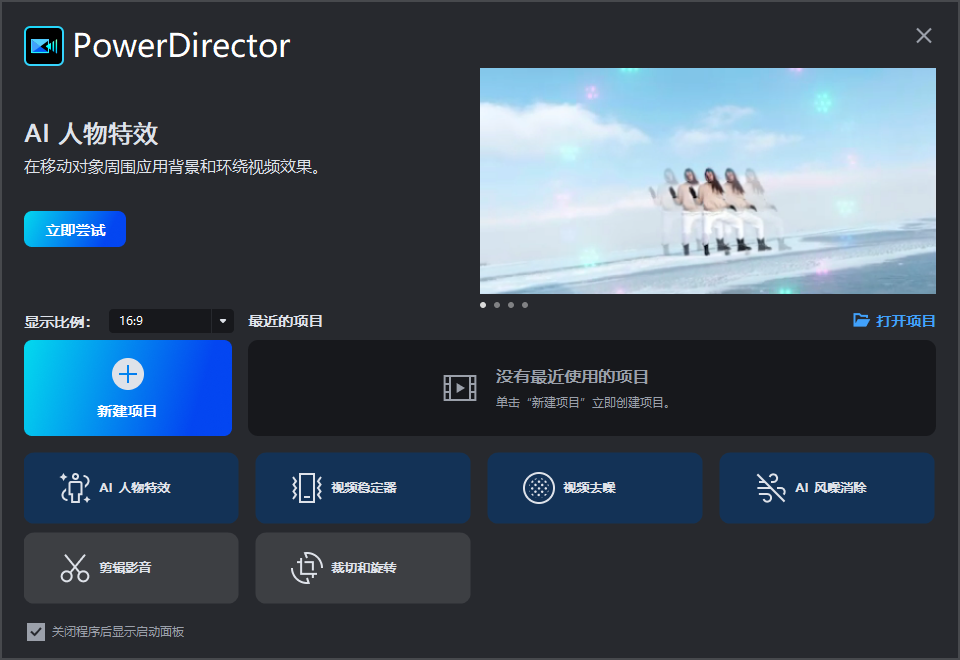Click the 最近的项目 heading
Image resolution: width=960 pixels, height=660 pixels.
285,321
